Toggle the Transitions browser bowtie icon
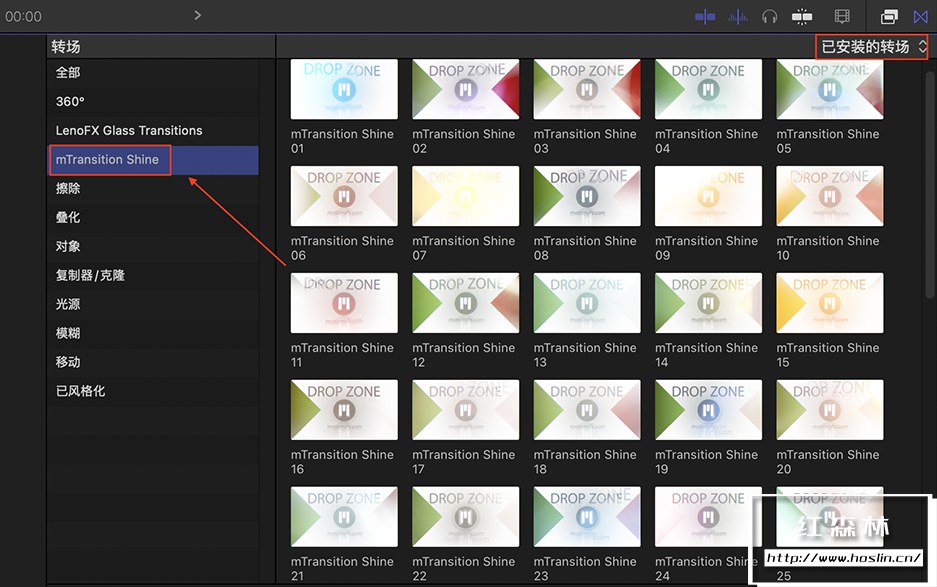This screenshot has width=937, height=587. tap(921, 17)
